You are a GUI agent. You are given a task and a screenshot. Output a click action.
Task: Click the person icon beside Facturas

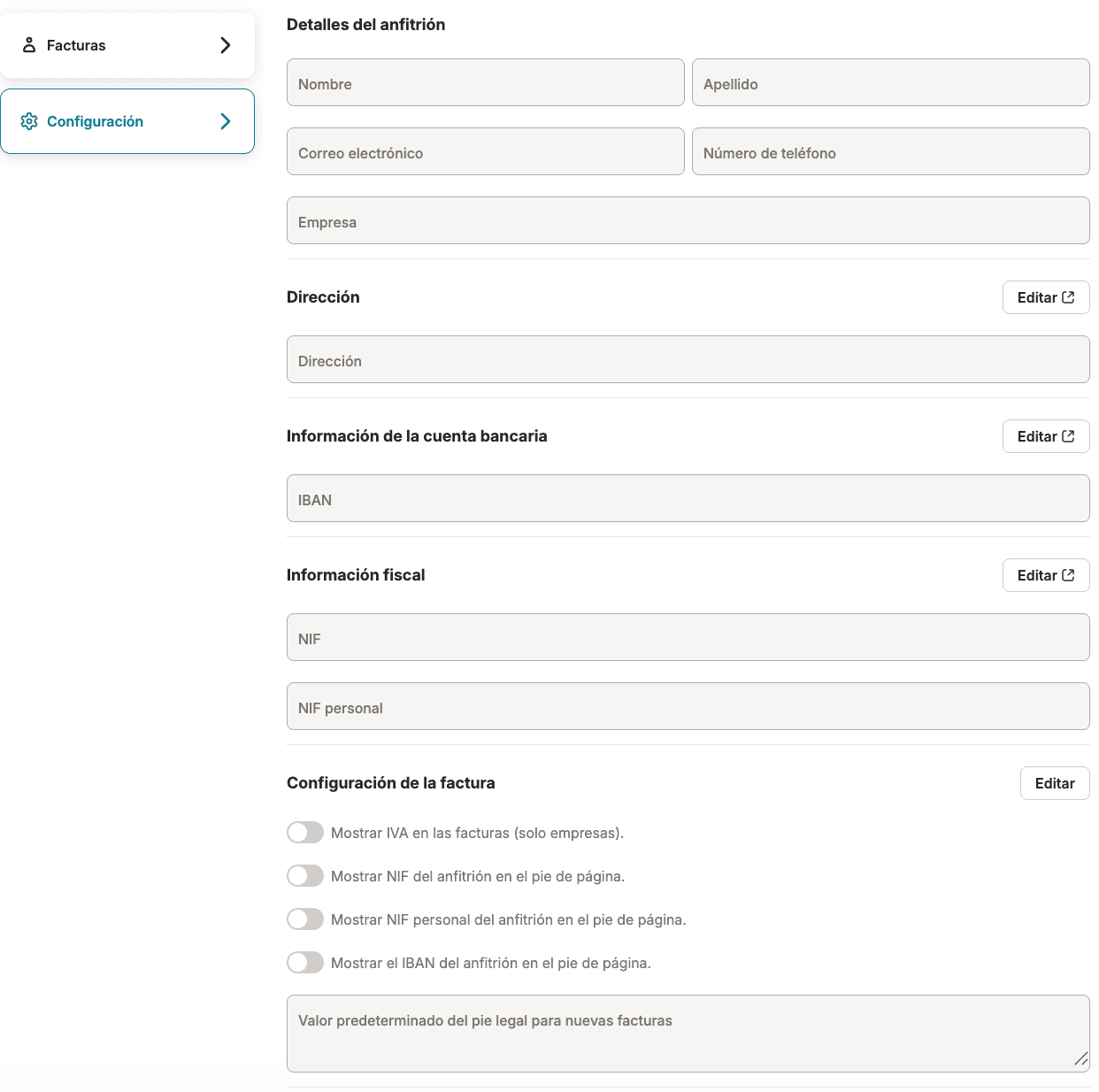29,45
